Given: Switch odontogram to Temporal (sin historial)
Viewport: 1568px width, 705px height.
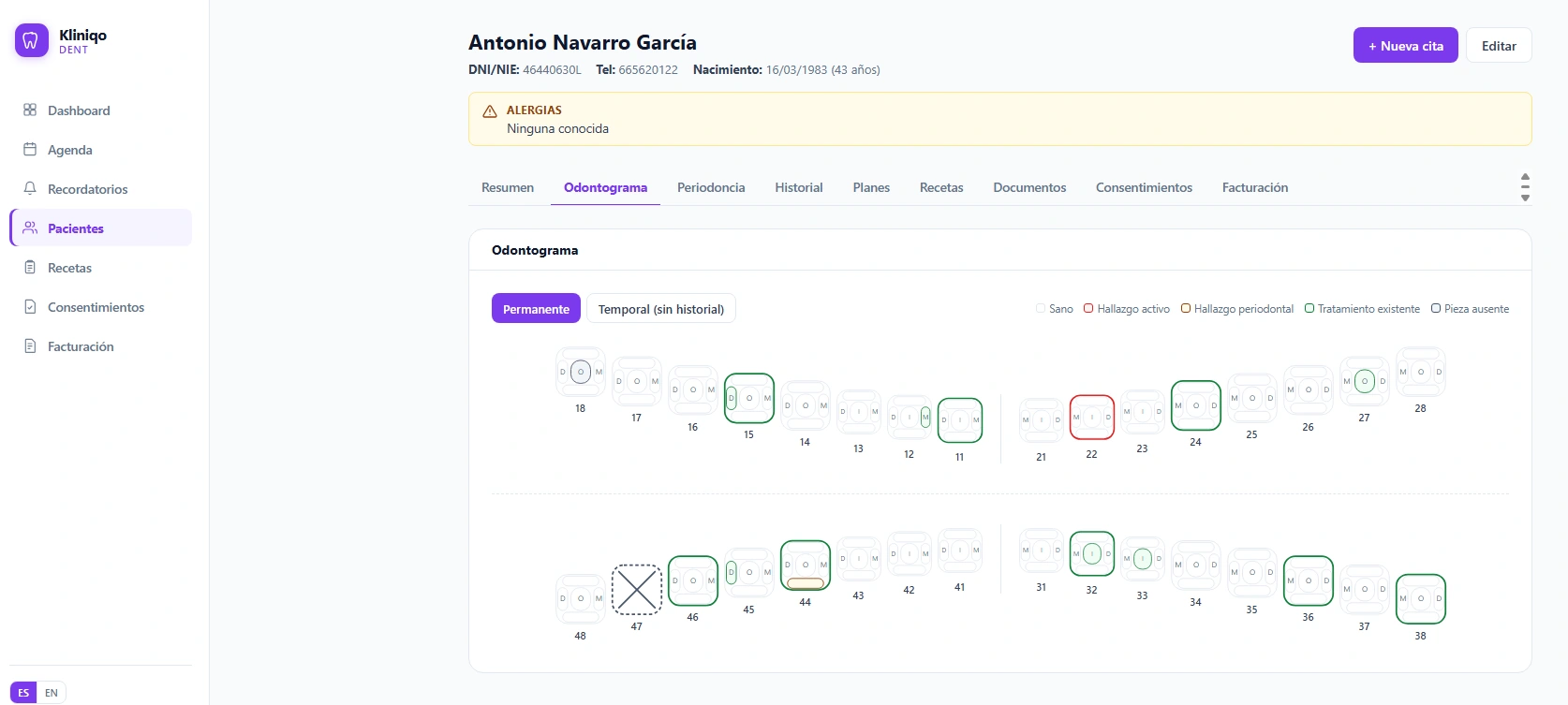Looking at the screenshot, I should coord(661,309).
